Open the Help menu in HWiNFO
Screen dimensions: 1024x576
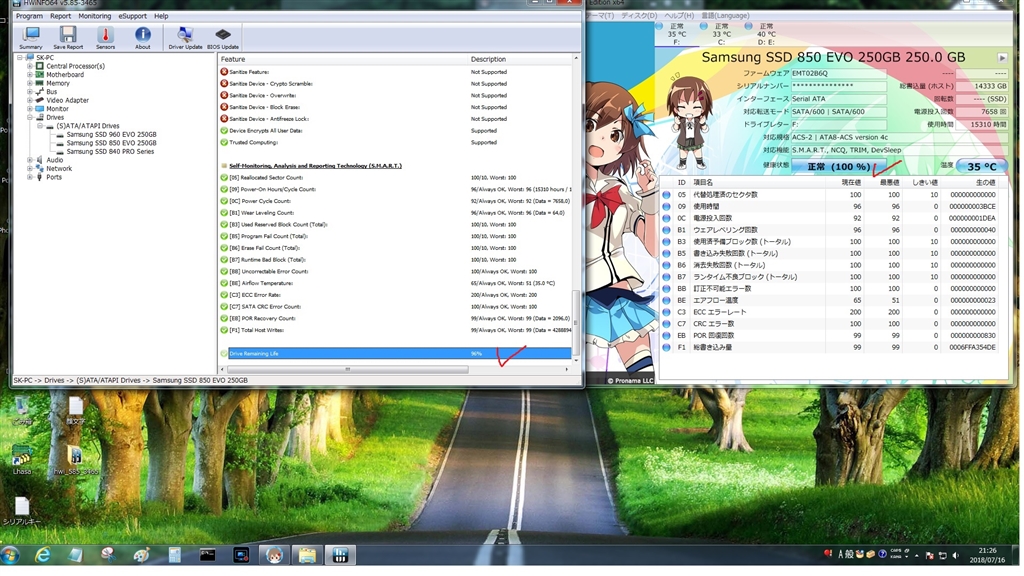[x=161, y=16]
